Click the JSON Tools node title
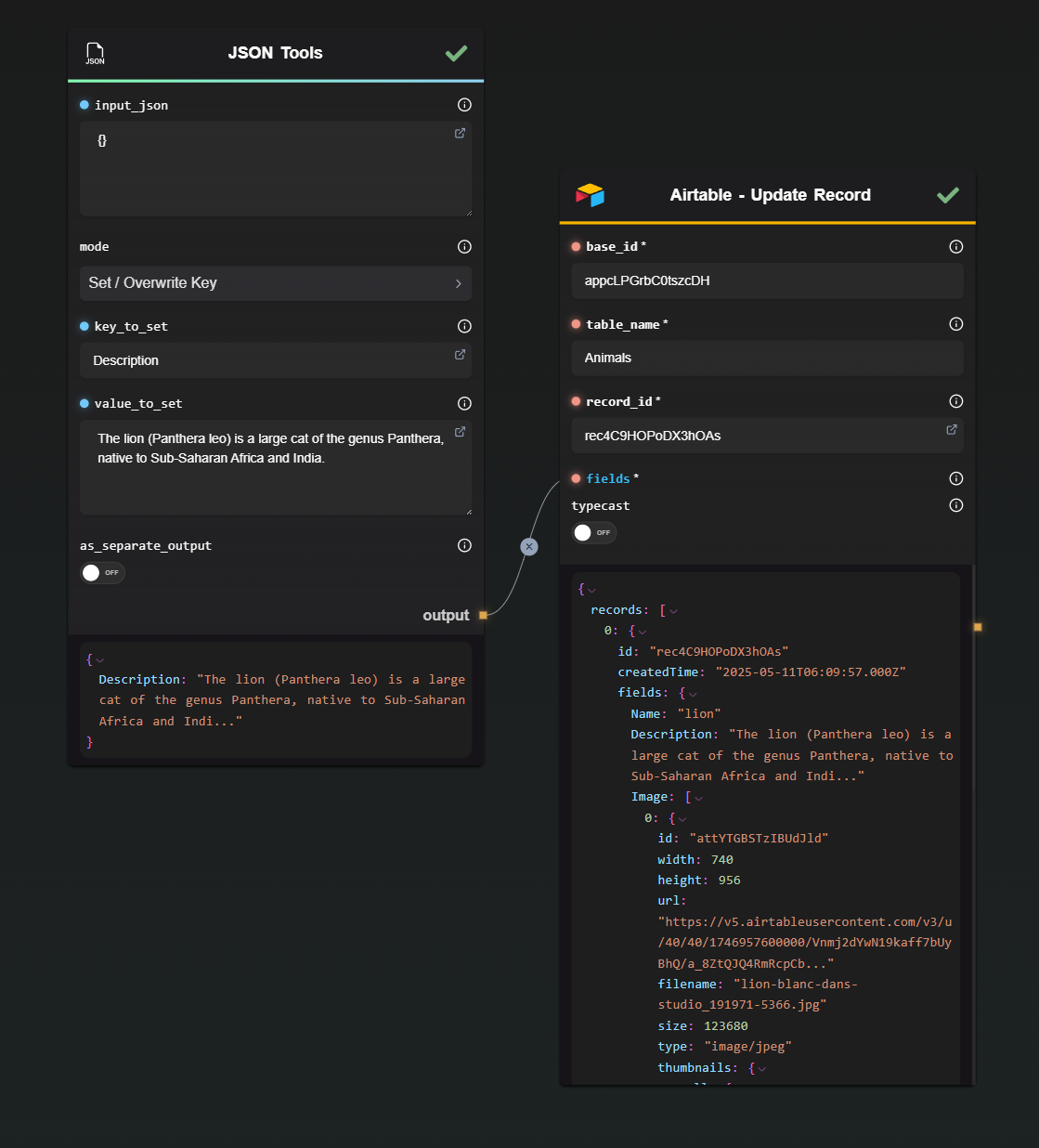1039x1148 pixels. 276,53
